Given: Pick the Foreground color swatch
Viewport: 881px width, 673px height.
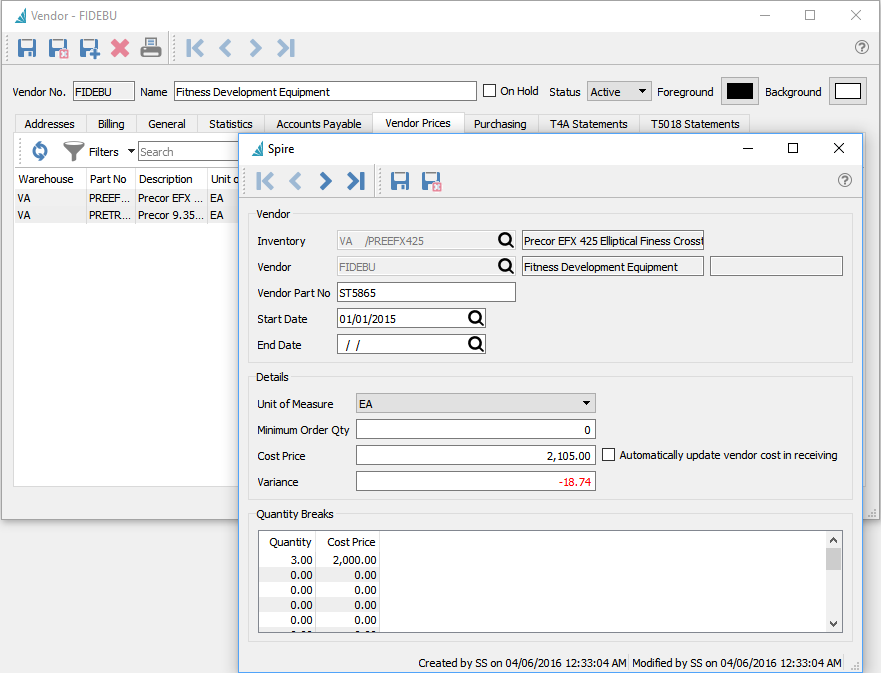Looking at the screenshot, I should click(740, 91).
